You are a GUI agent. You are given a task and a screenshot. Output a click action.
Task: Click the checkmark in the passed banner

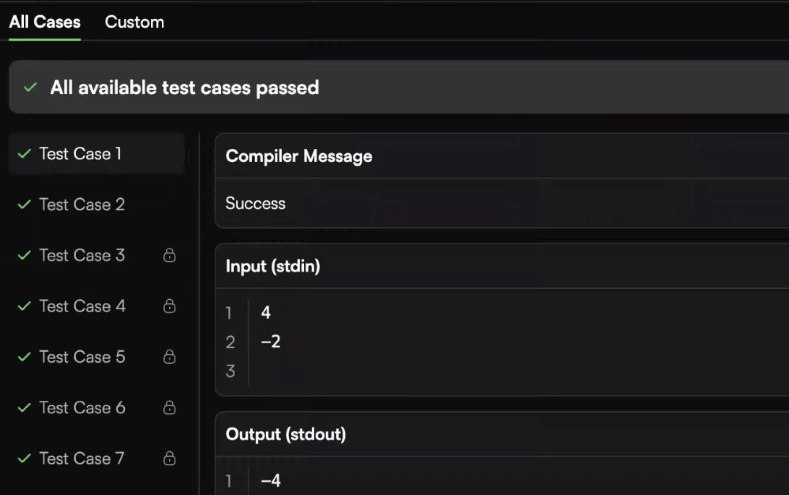click(30, 88)
